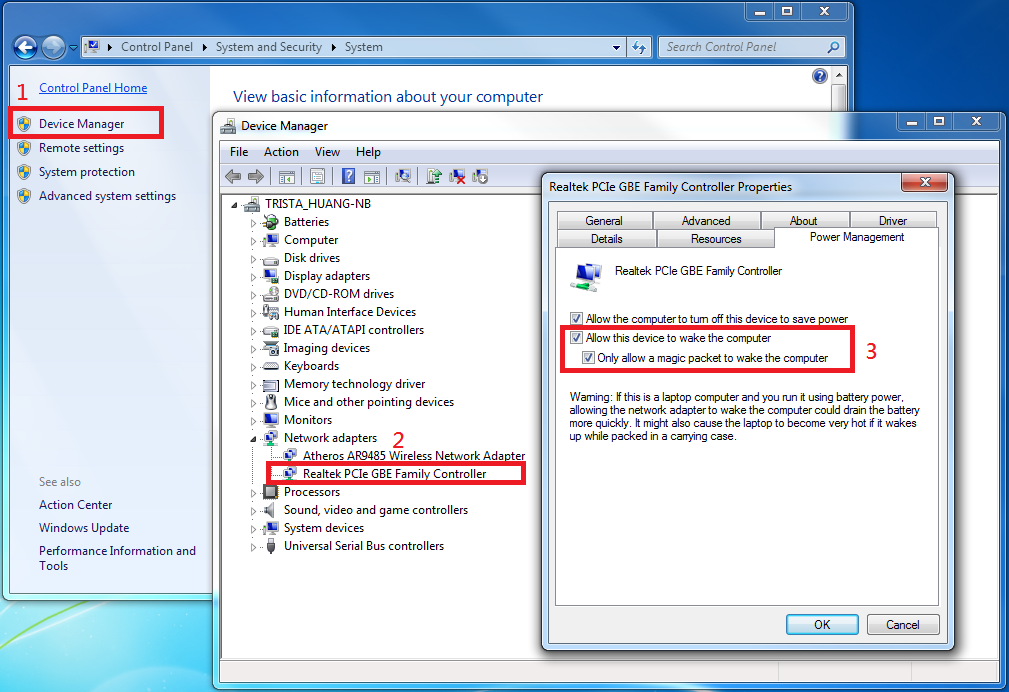This screenshot has height=692, width=1009.
Task: Open the File menu in Device Manager
Action: [239, 152]
